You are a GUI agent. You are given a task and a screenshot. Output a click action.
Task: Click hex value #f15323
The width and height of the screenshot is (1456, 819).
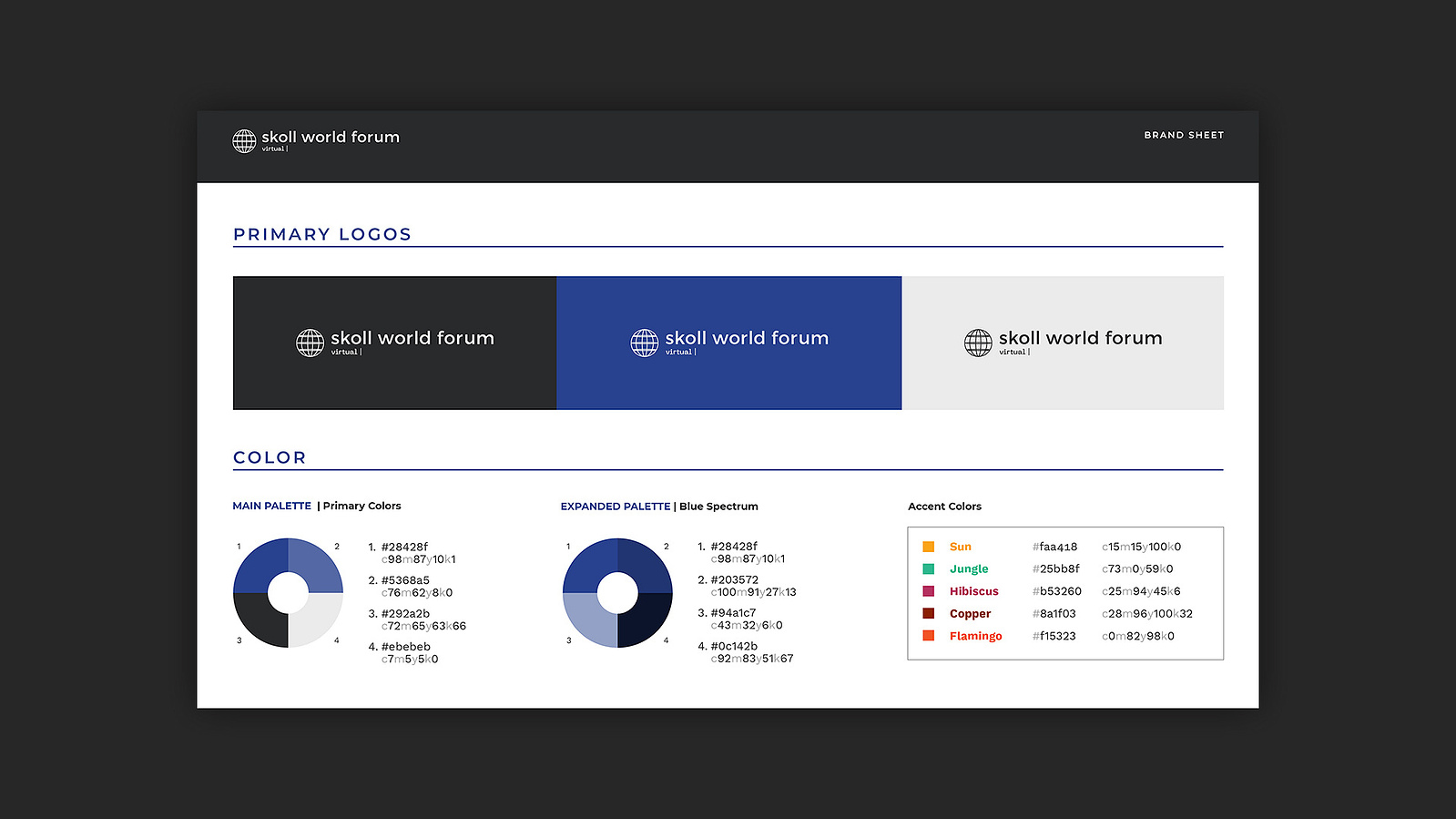point(1054,636)
